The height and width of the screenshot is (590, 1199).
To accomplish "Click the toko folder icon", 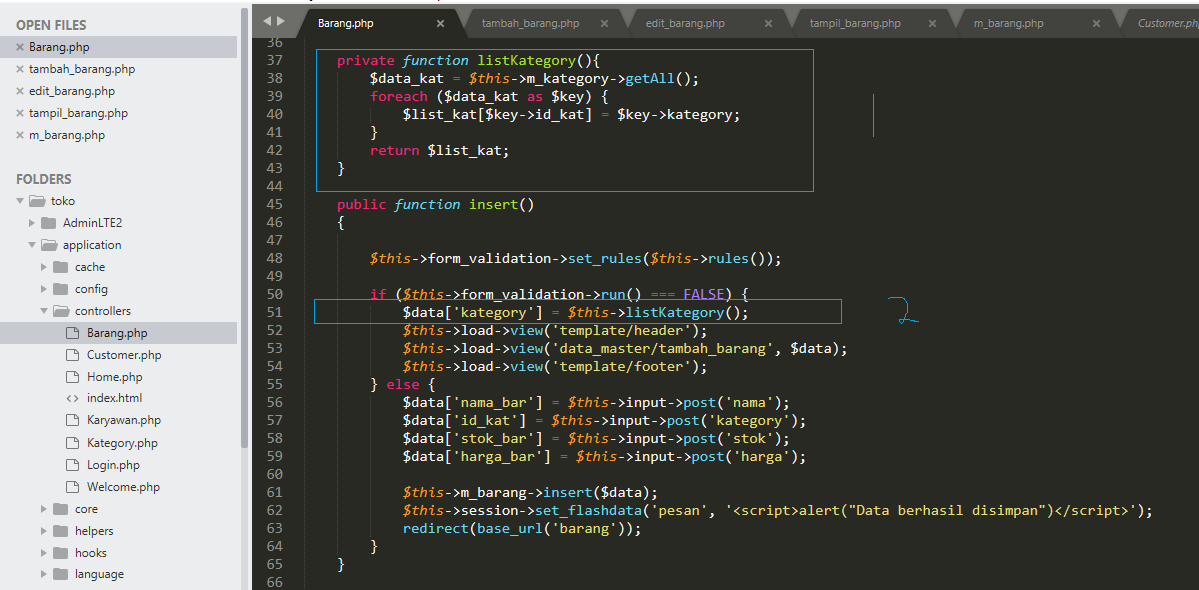I will point(37,202).
